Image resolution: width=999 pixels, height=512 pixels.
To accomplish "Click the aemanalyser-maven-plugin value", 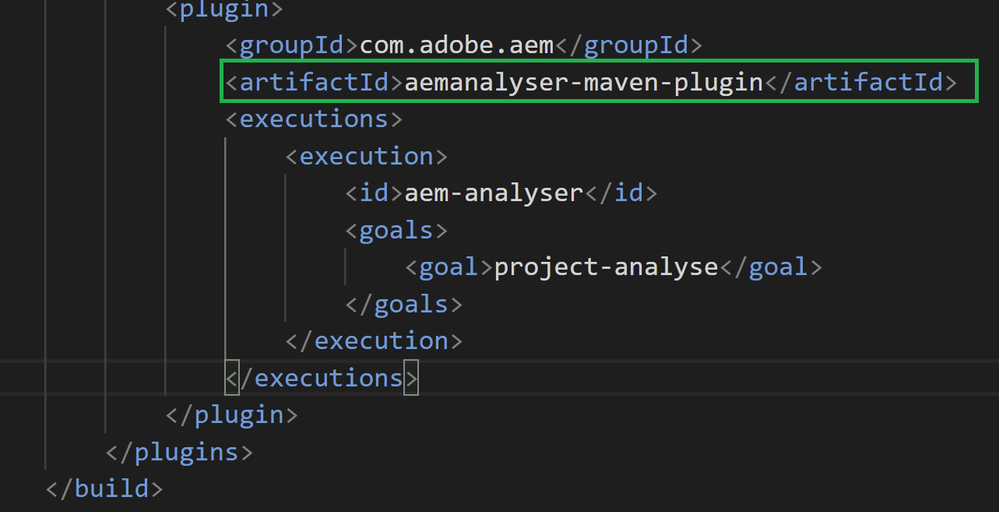I will [584, 82].
